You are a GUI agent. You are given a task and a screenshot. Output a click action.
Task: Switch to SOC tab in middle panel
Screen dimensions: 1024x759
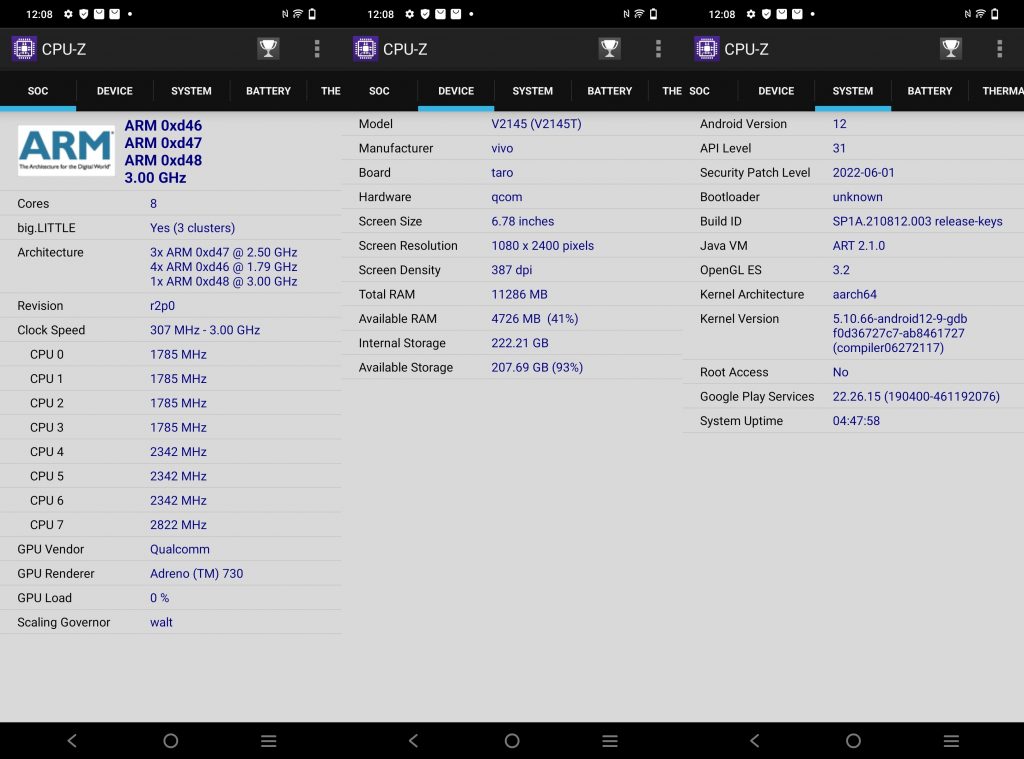pyautogui.click(x=379, y=91)
